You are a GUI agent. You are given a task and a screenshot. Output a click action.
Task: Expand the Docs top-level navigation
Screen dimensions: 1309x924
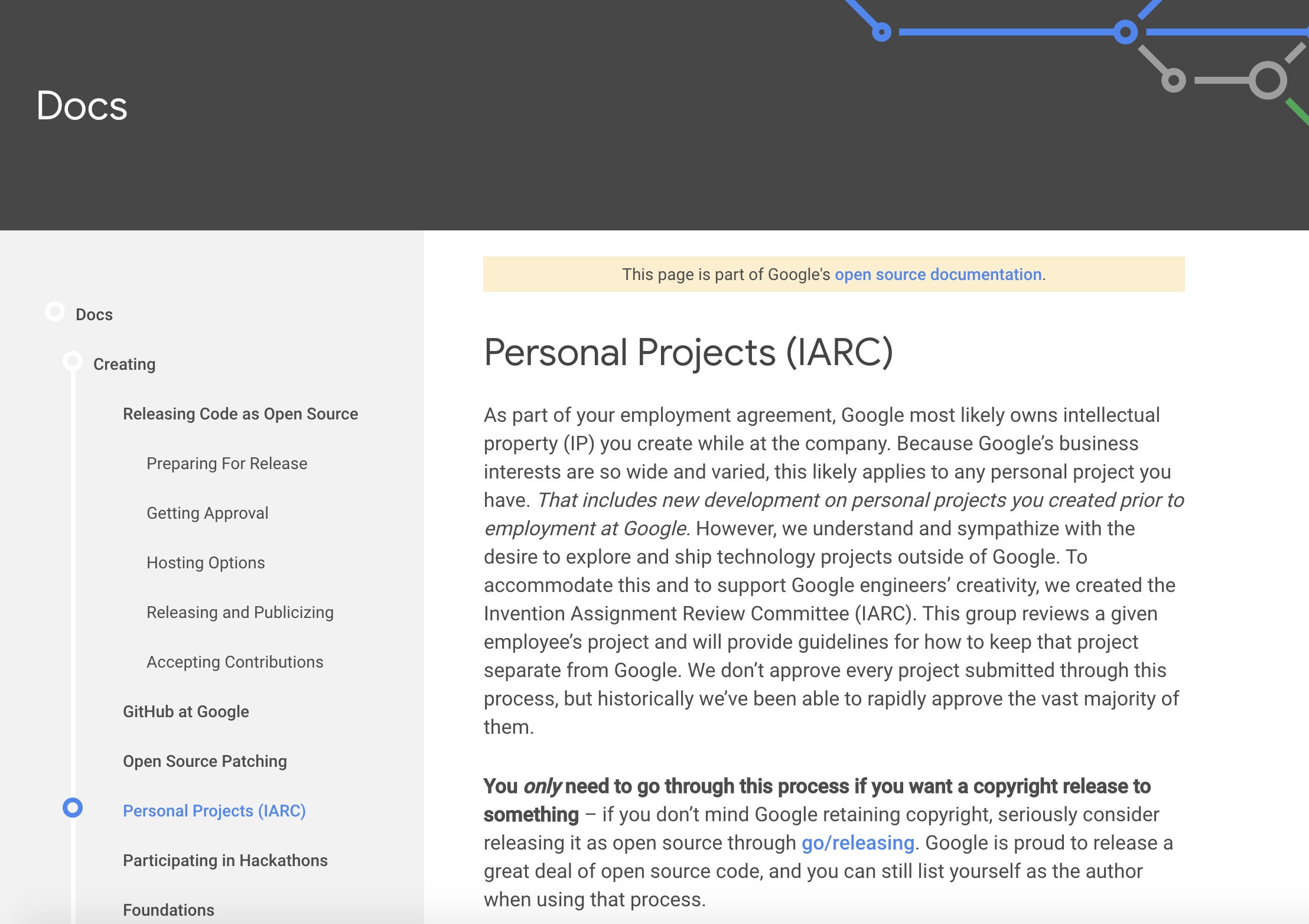[x=94, y=313]
